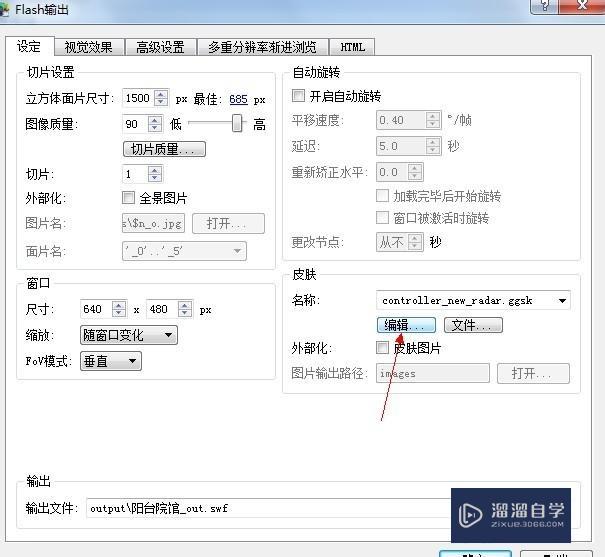Click the window width 640 field
This screenshot has height=557, width=605.
[x=96, y=309]
